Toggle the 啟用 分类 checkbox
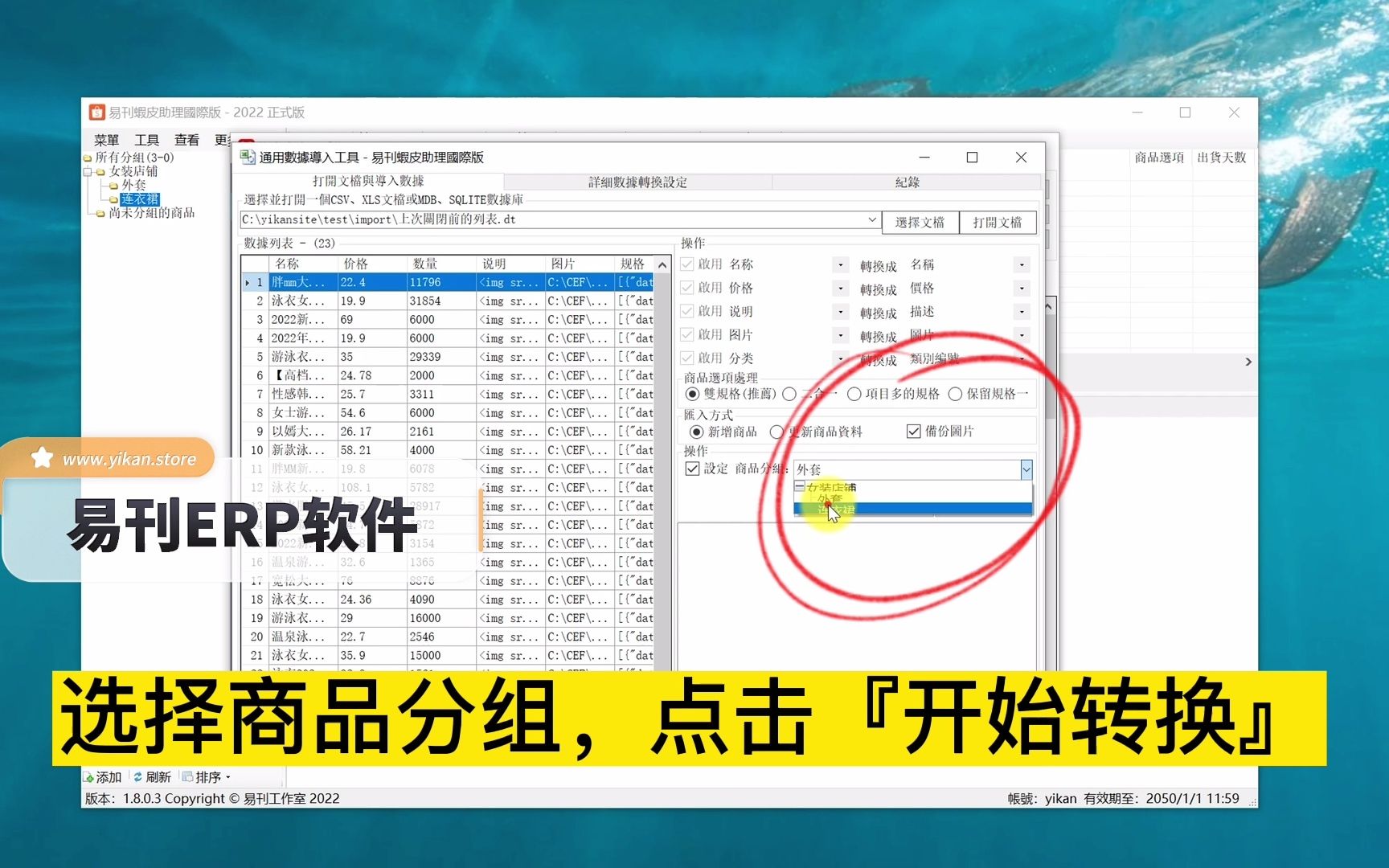The height and width of the screenshot is (868, 1389). (x=687, y=358)
